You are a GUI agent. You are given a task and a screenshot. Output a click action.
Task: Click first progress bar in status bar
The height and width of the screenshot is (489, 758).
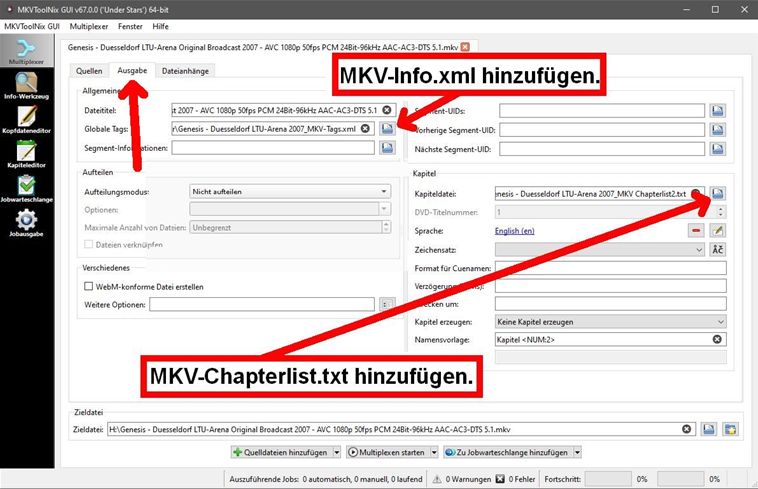click(608, 479)
